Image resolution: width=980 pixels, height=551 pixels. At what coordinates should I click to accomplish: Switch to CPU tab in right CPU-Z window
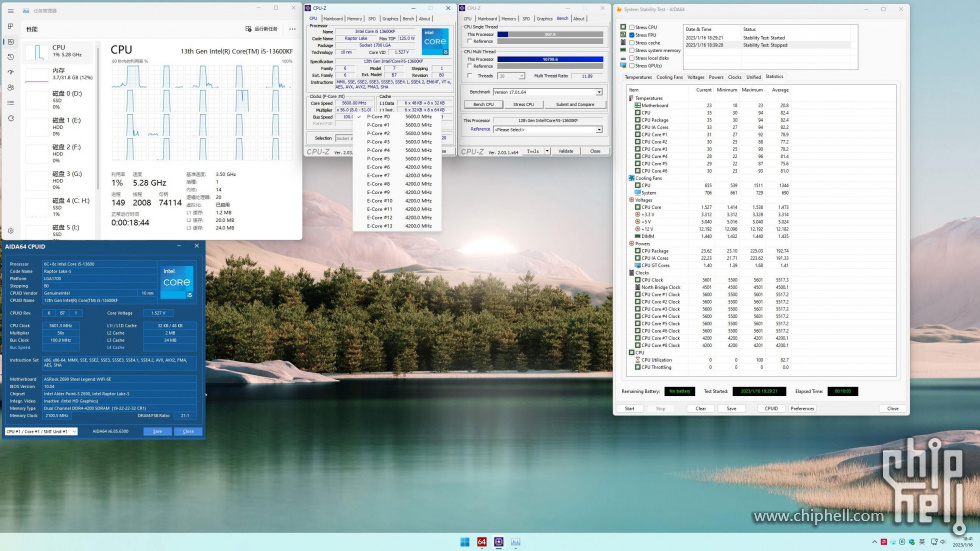pos(468,19)
